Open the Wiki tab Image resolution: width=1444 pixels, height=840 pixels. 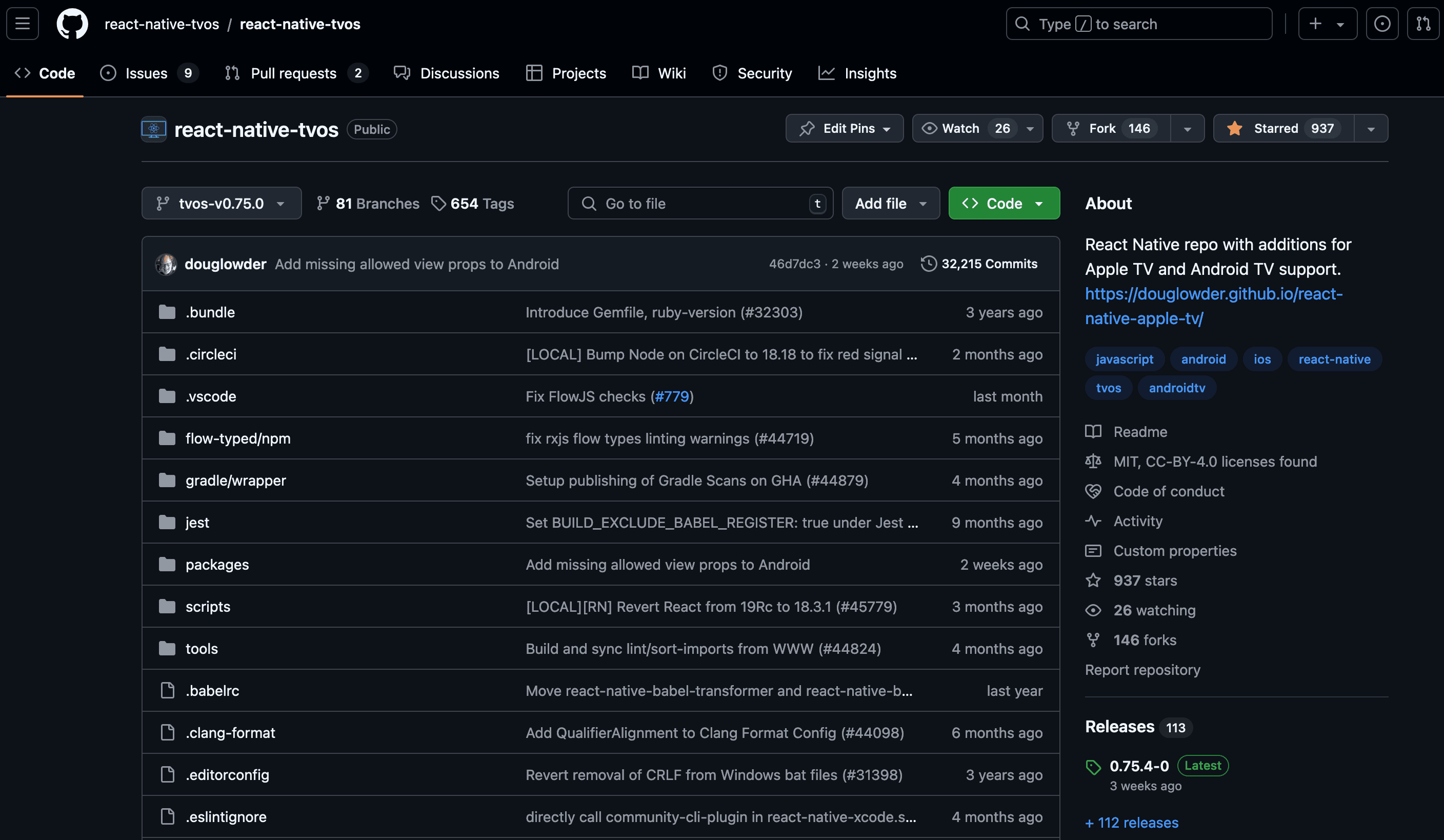[x=659, y=73]
